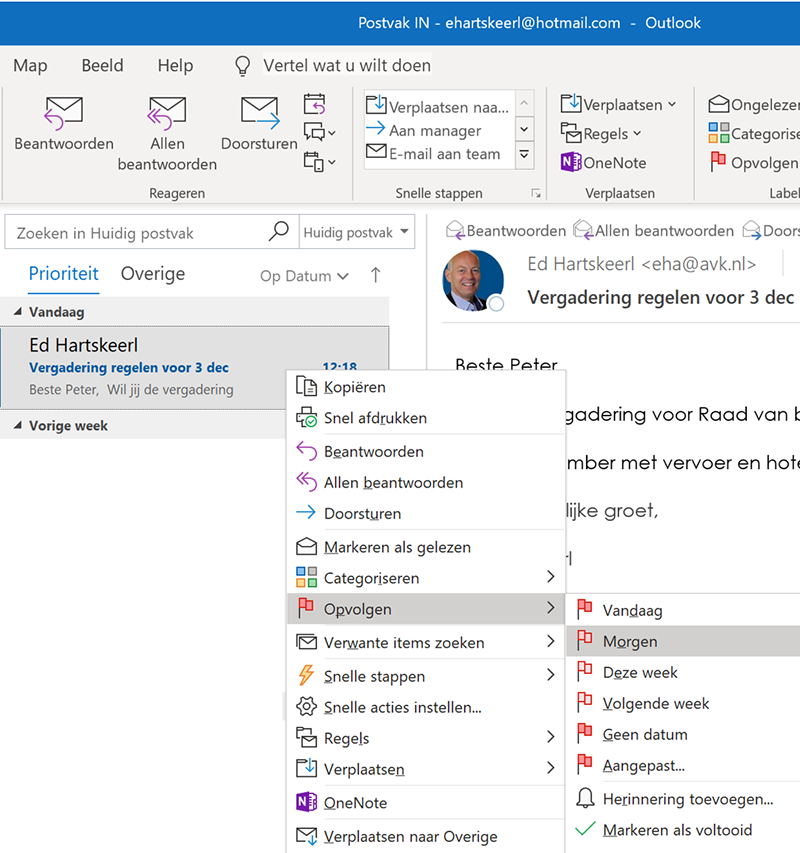The width and height of the screenshot is (800, 853).
Task: Open Snelle stappen dialog launcher
Action: [x=536, y=193]
